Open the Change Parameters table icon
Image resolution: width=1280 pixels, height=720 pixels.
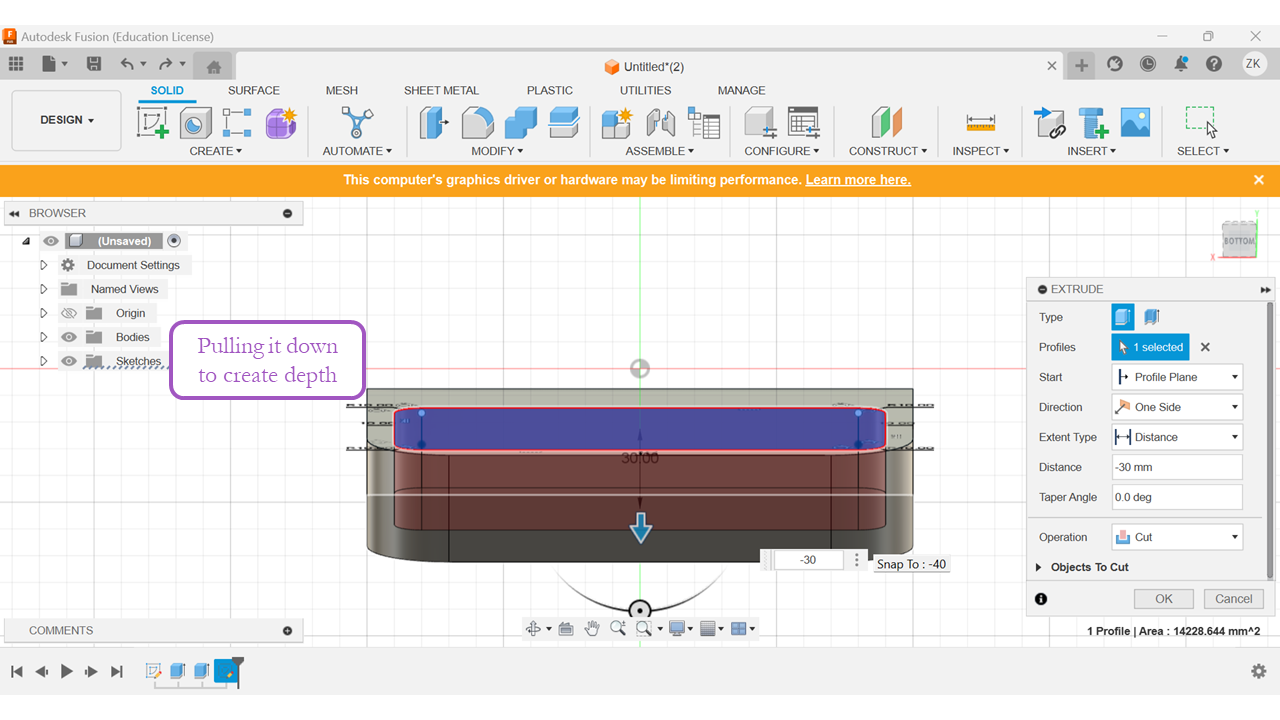pyautogui.click(x=803, y=123)
